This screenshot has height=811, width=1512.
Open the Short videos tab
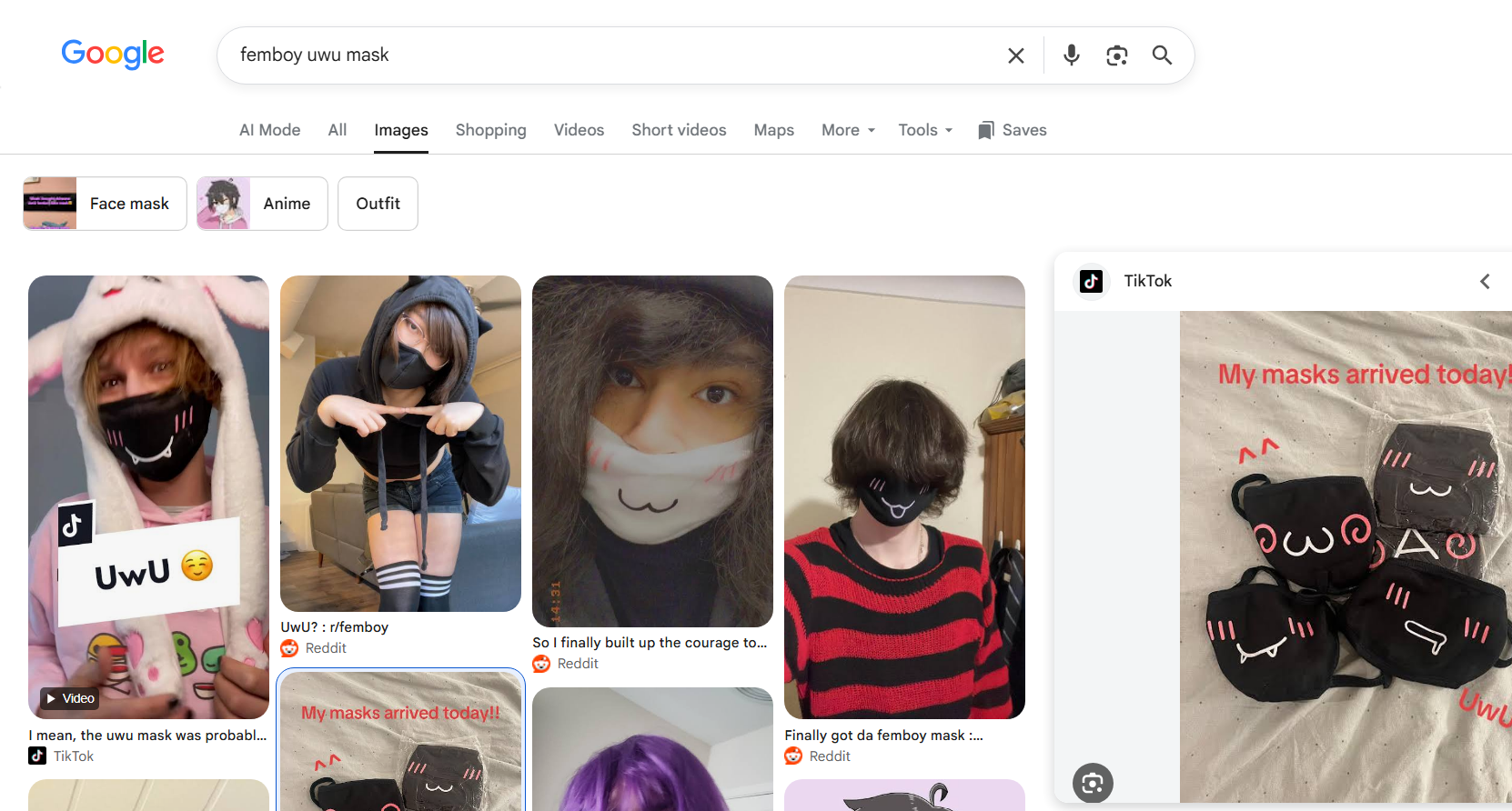[679, 130]
